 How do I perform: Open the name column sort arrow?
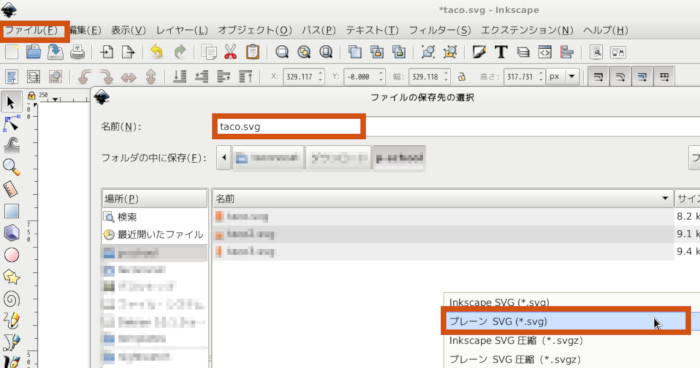(665, 198)
